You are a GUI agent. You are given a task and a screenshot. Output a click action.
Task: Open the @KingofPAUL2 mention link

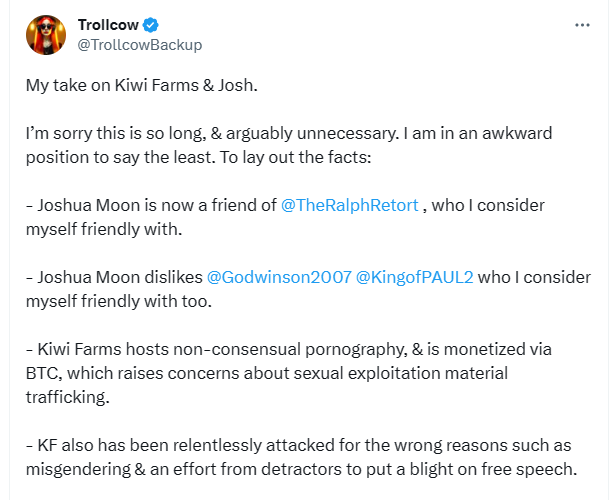tap(392, 277)
